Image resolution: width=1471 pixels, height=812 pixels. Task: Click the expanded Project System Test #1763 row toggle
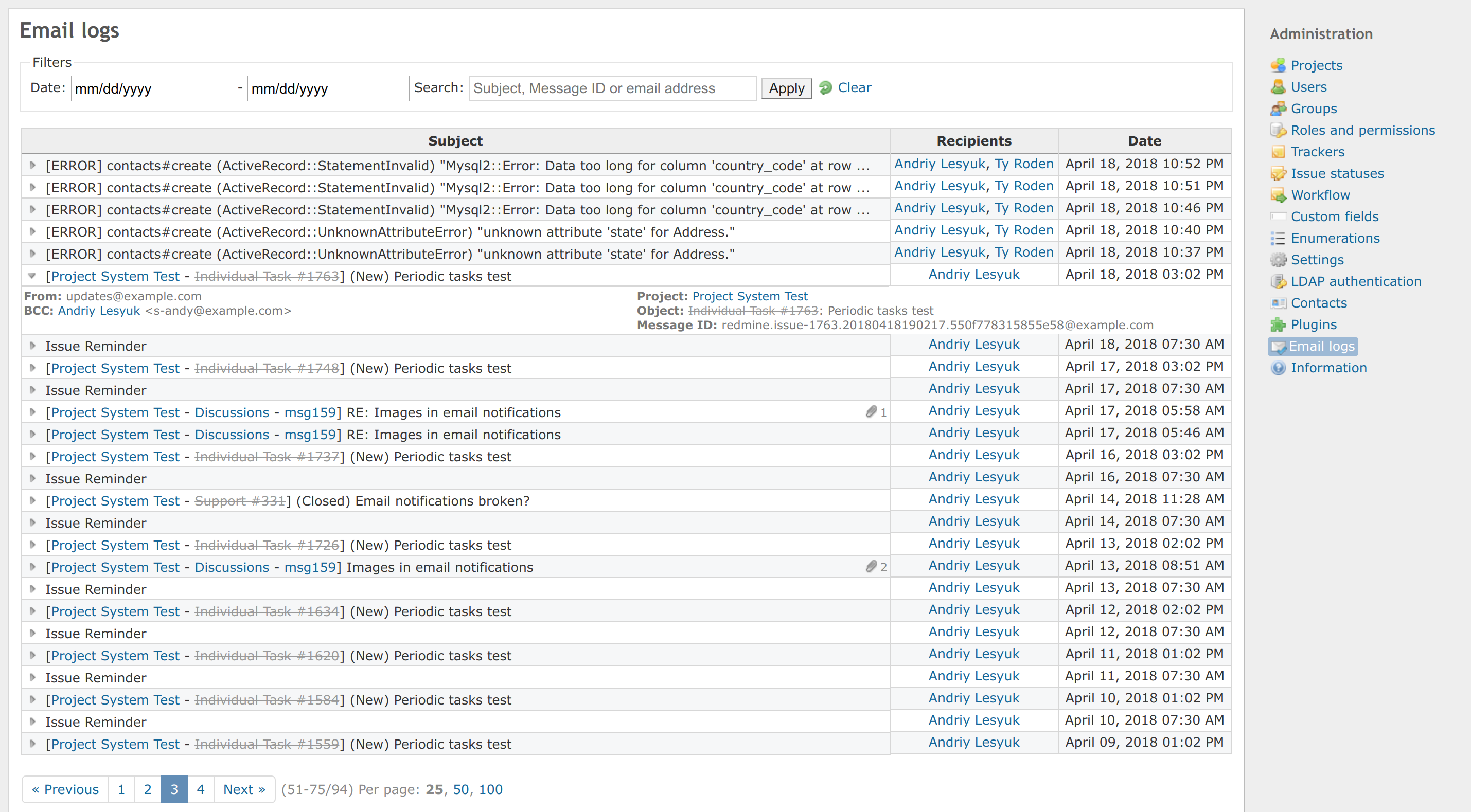point(32,275)
